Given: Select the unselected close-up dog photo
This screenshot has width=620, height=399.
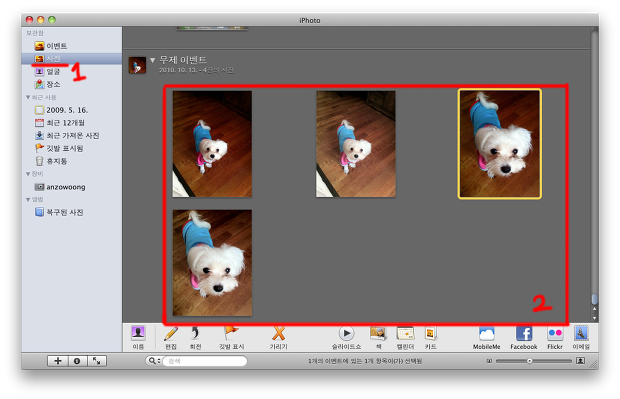Looking at the screenshot, I should pyautogui.click(x=212, y=263).
